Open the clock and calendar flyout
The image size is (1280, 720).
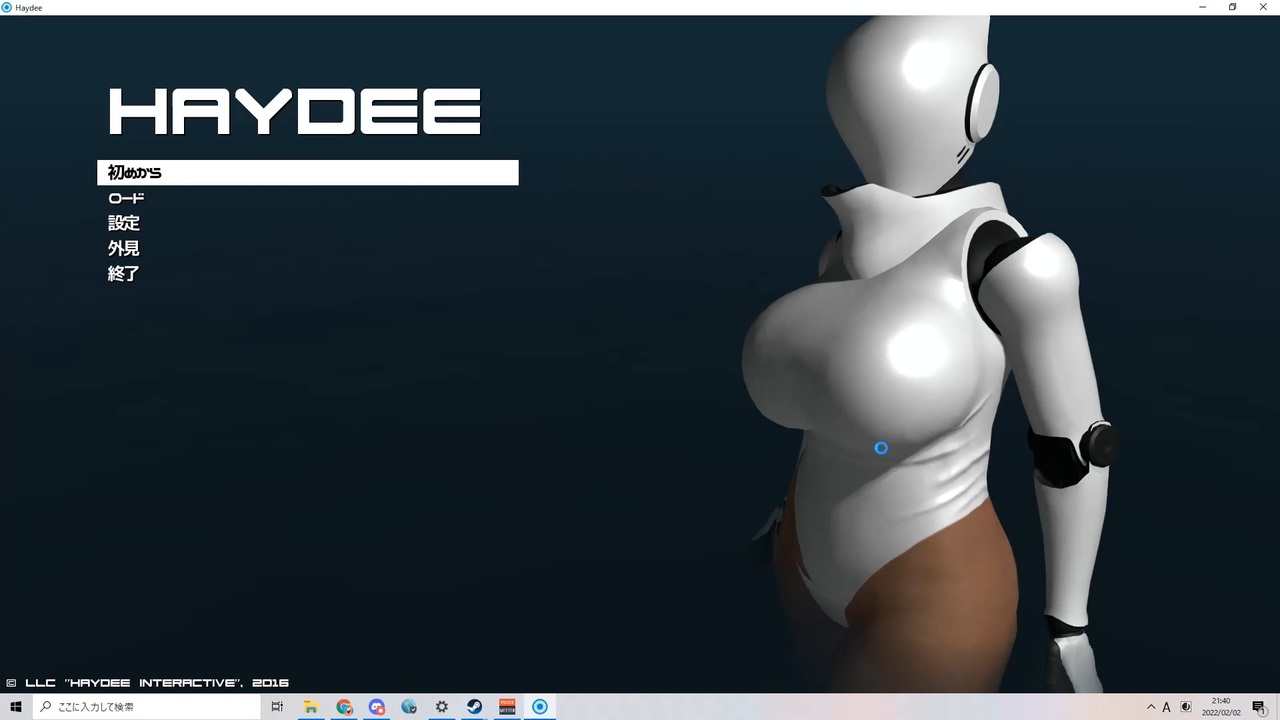point(1221,707)
